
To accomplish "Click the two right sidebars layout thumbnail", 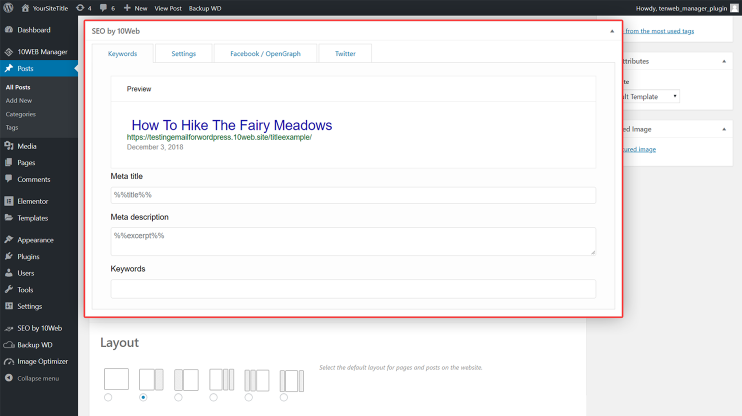I will pos(221,380).
